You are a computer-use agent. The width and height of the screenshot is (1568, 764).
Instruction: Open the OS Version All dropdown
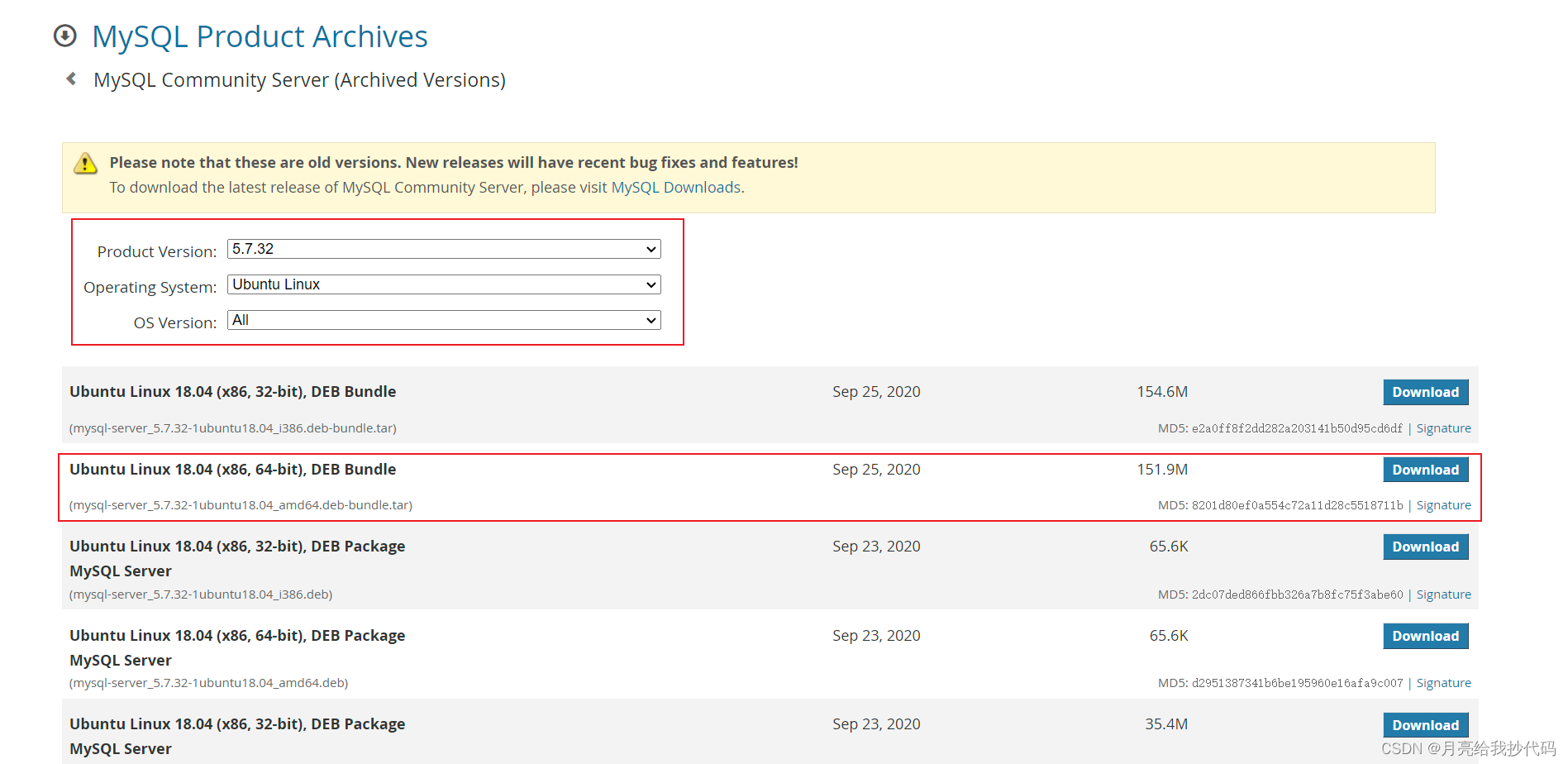(444, 320)
